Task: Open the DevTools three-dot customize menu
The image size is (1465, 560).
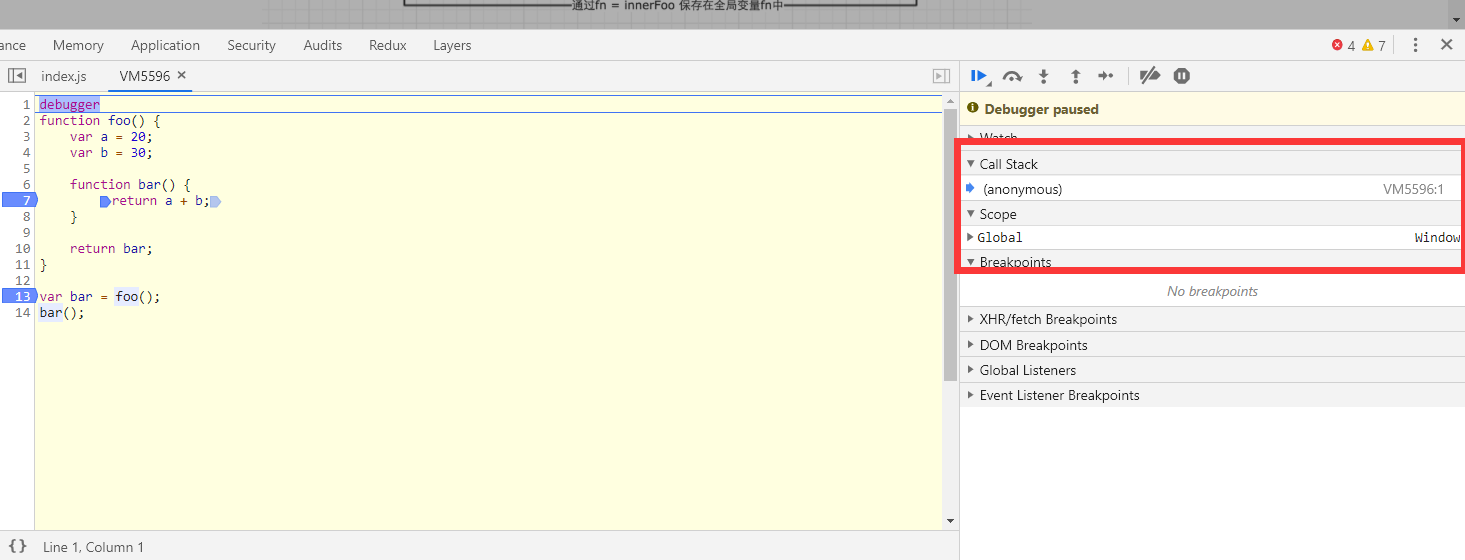Action: (x=1415, y=45)
